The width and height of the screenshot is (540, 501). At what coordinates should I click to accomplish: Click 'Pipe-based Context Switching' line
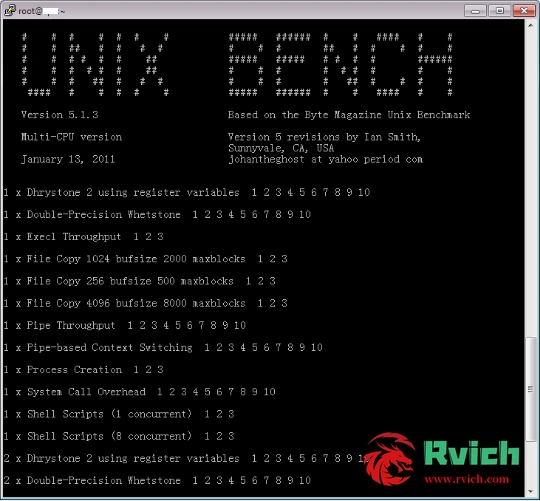pos(163,347)
